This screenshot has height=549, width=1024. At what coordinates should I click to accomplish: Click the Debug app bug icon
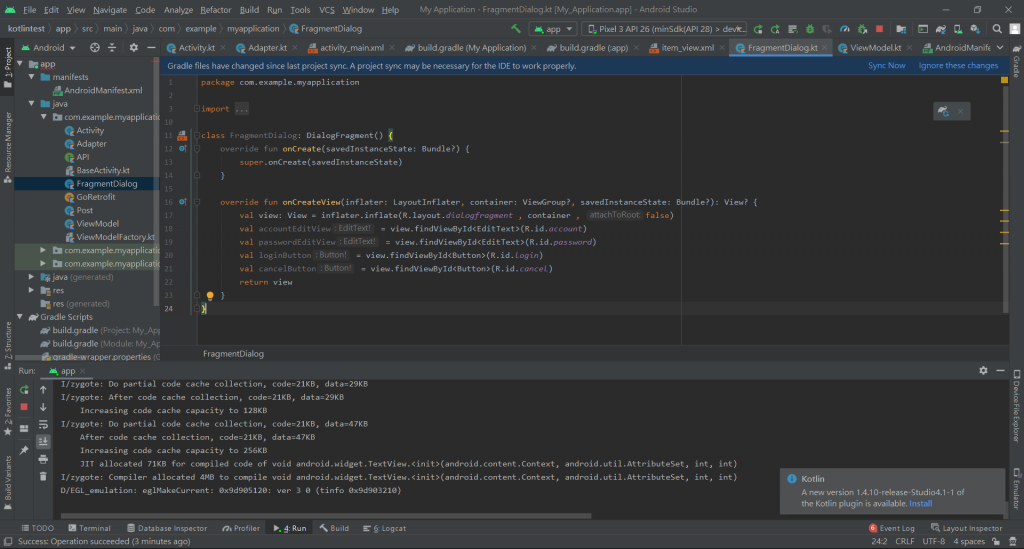pos(810,29)
